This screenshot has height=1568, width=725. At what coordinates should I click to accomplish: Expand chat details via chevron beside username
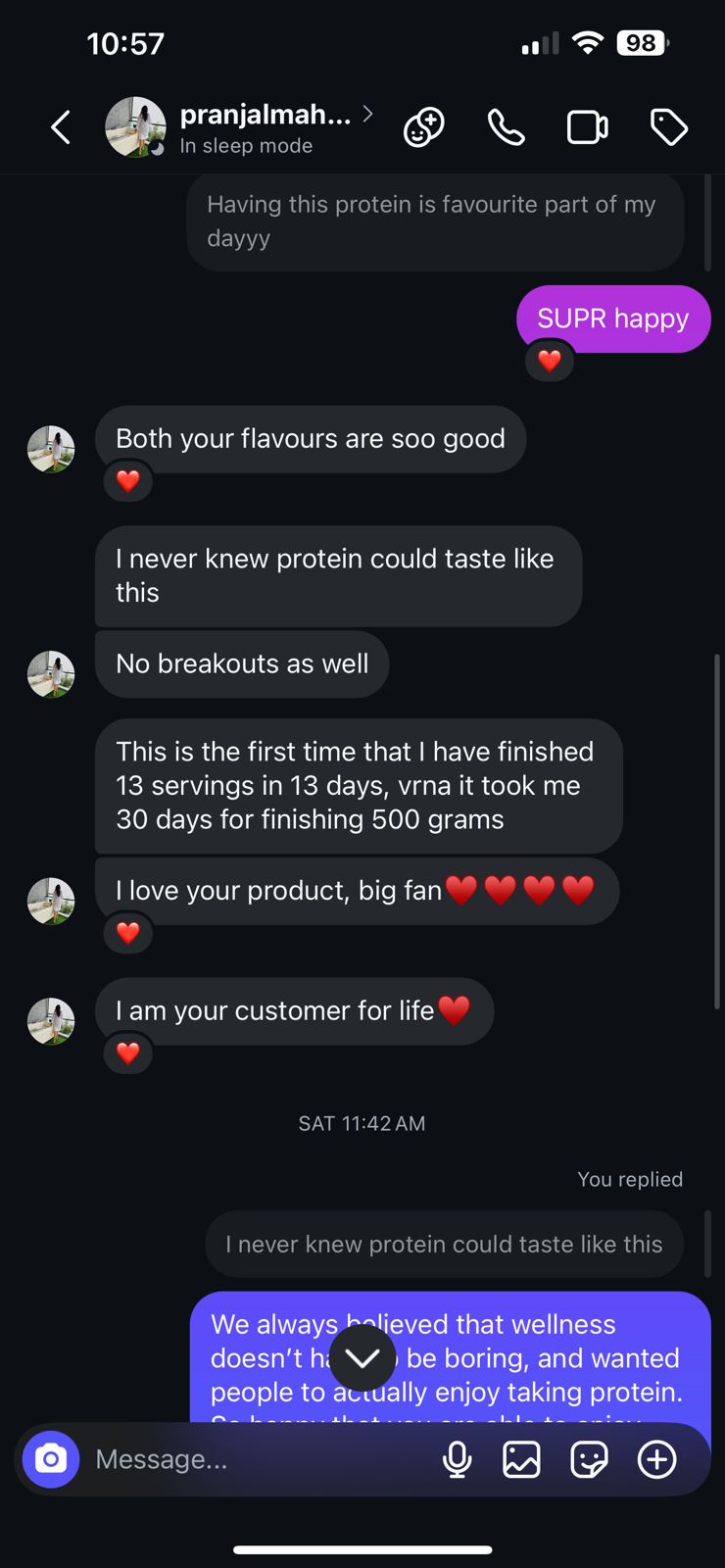367,114
